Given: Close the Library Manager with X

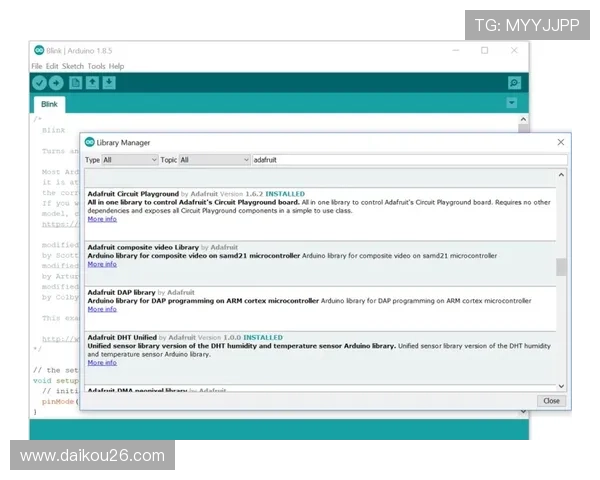Looking at the screenshot, I should coord(560,143).
